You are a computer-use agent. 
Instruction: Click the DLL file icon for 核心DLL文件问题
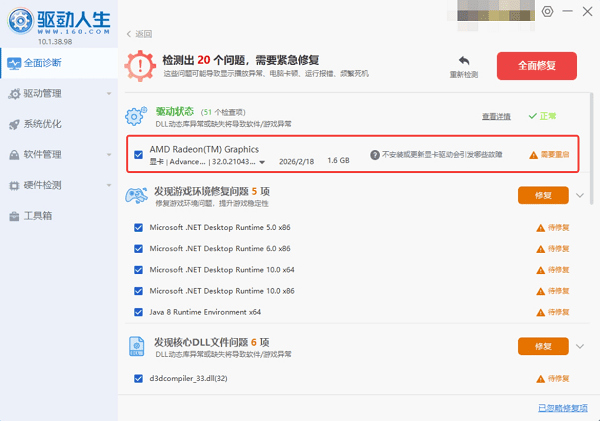(x=137, y=346)
